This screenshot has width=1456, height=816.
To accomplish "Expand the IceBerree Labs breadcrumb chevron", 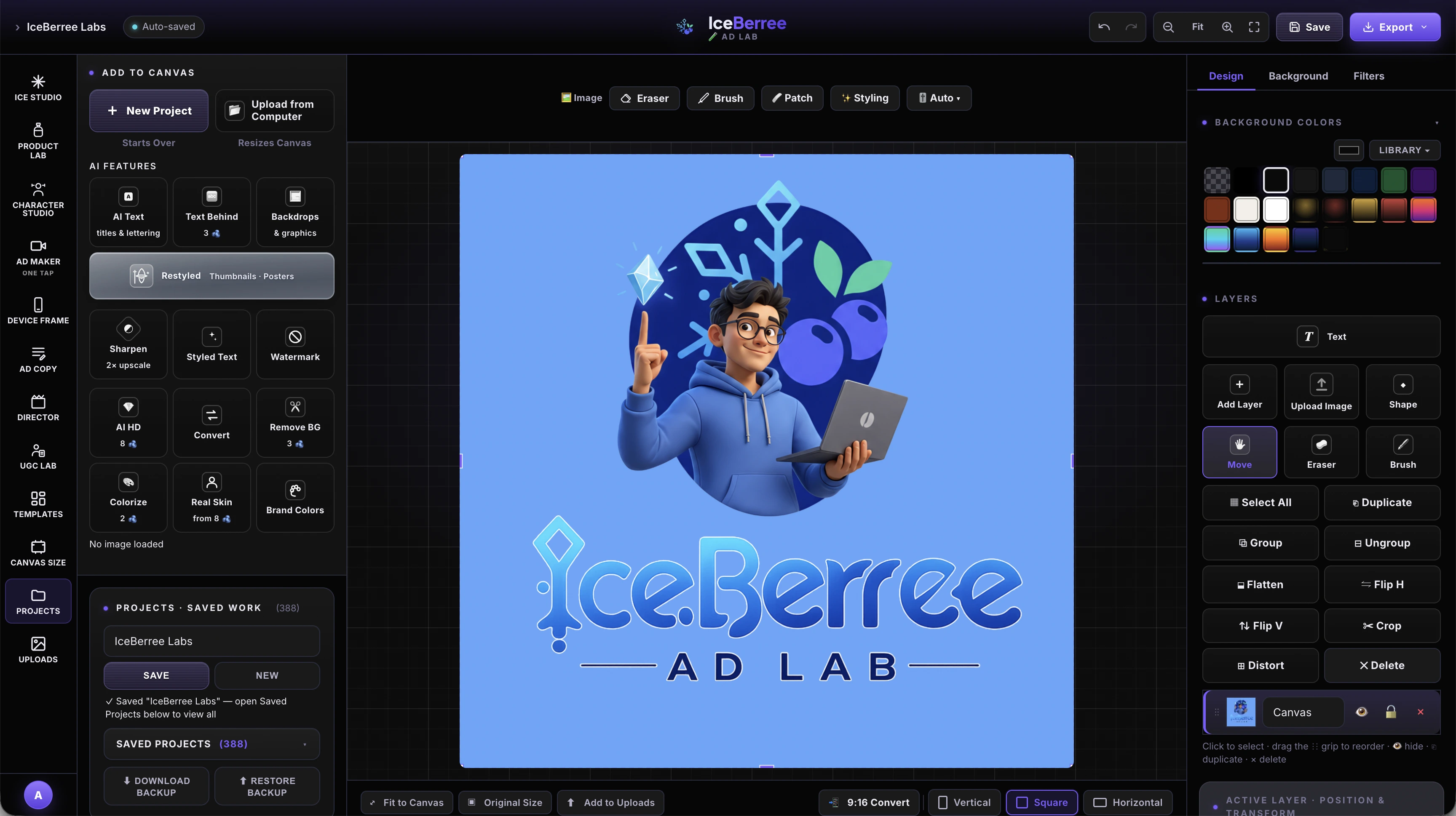I will (17, 27).
